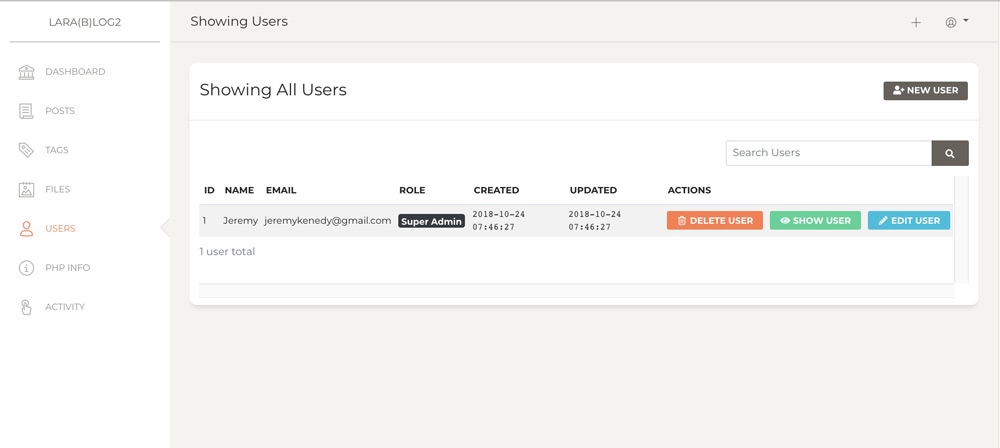The width and height of the screenshot is (1000, 448).
Task: Open PHP Info from the sidebar
Action: click(x=68, y=268)
